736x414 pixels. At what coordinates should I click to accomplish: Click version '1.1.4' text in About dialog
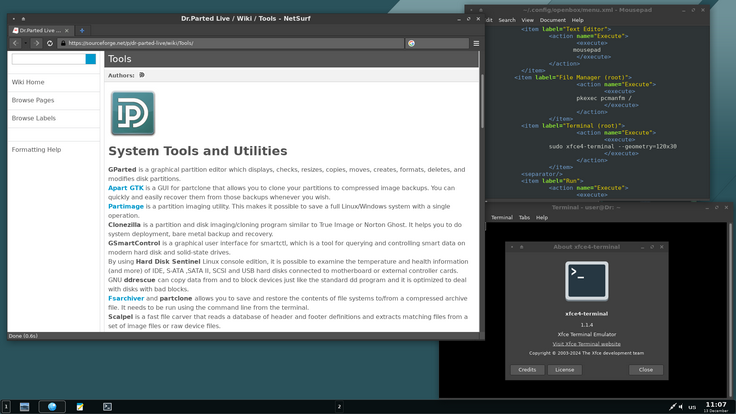point(587,325)
